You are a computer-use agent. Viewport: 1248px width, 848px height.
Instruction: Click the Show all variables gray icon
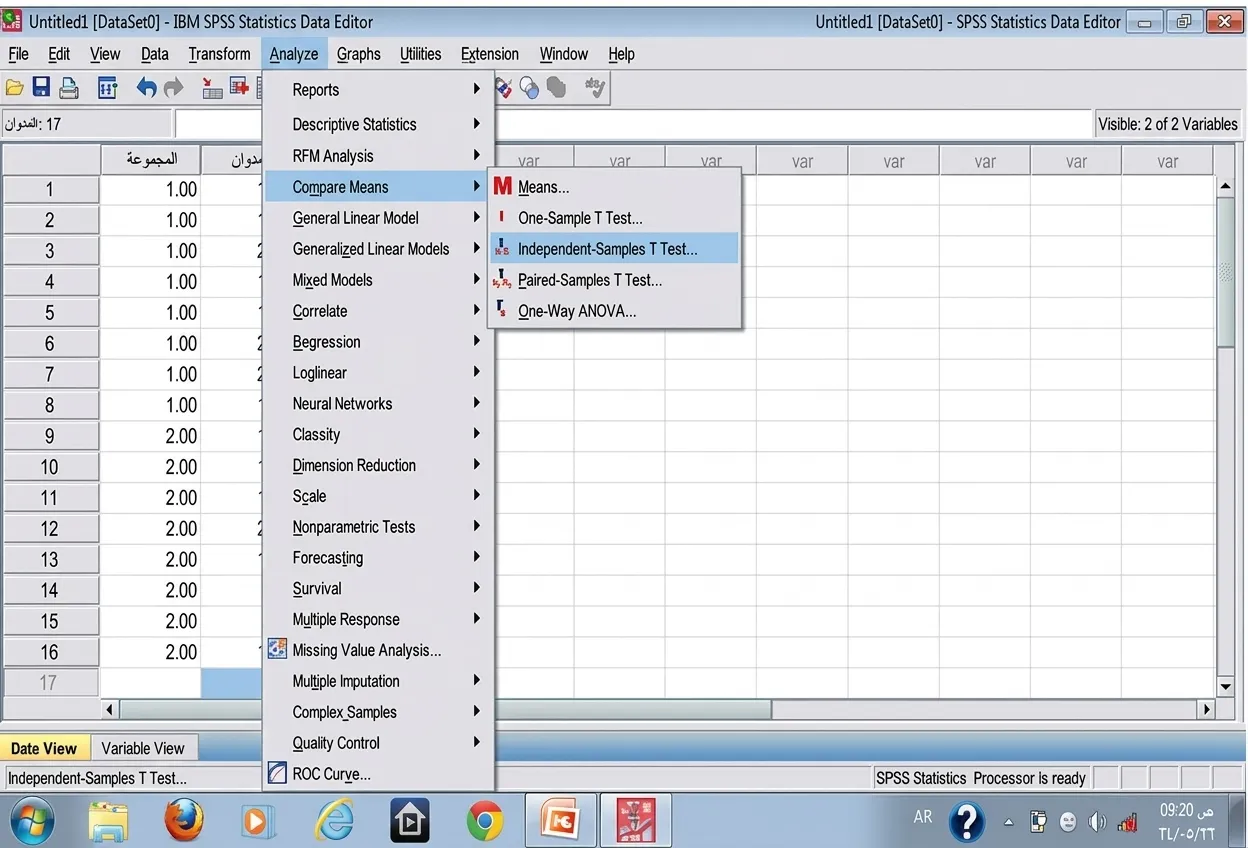557,88
